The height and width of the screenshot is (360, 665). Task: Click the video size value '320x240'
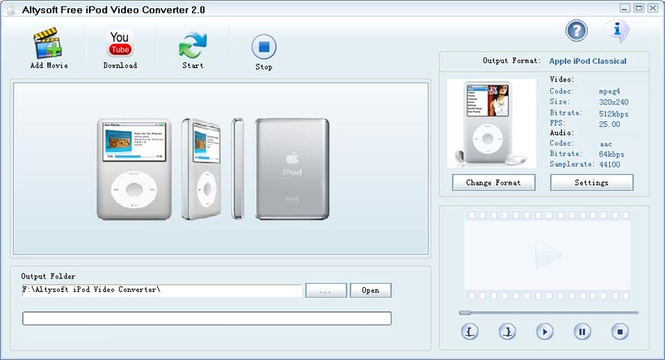[x=614, y=102]
